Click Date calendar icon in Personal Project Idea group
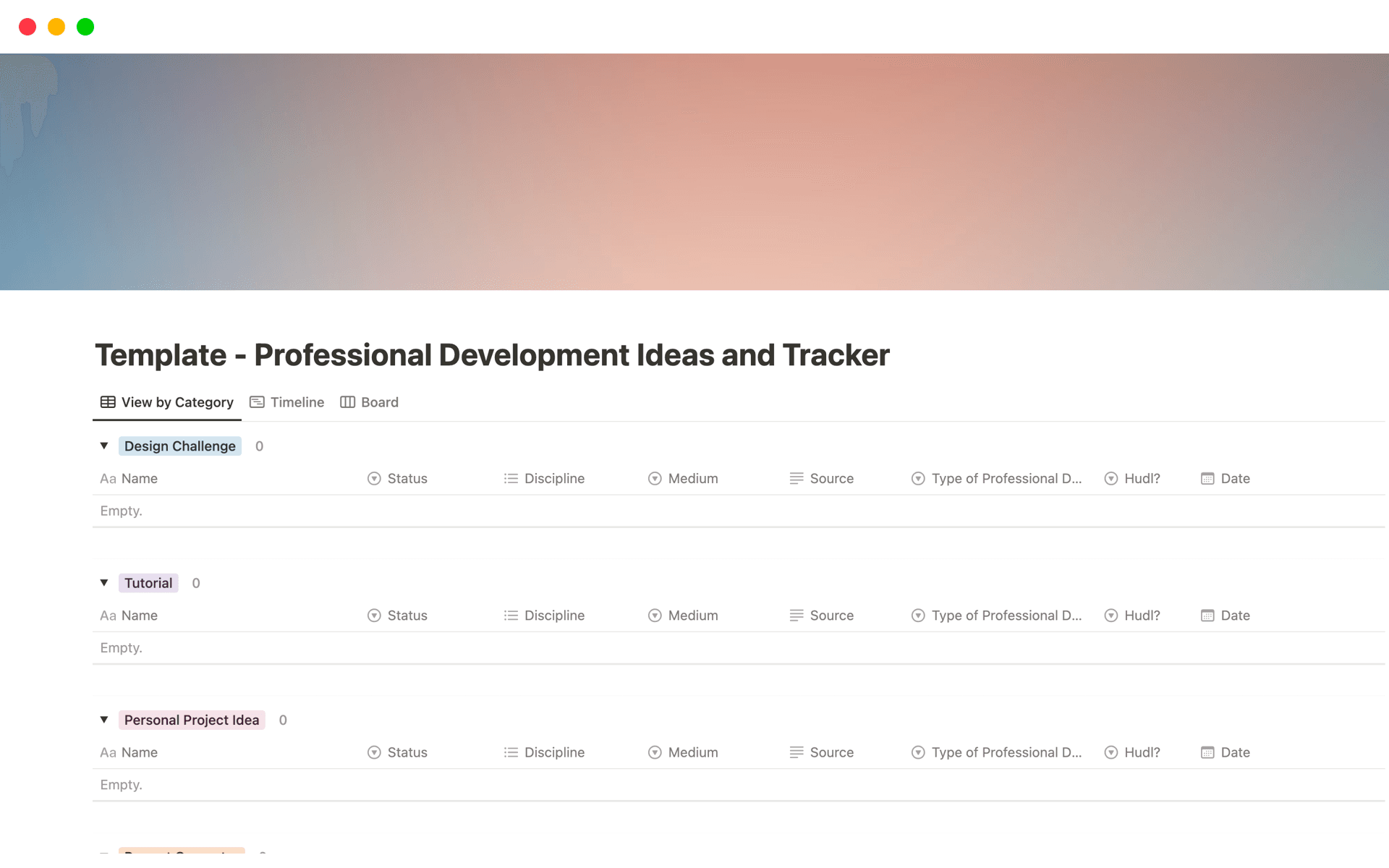1389x868 pixels. (1207, 752)
